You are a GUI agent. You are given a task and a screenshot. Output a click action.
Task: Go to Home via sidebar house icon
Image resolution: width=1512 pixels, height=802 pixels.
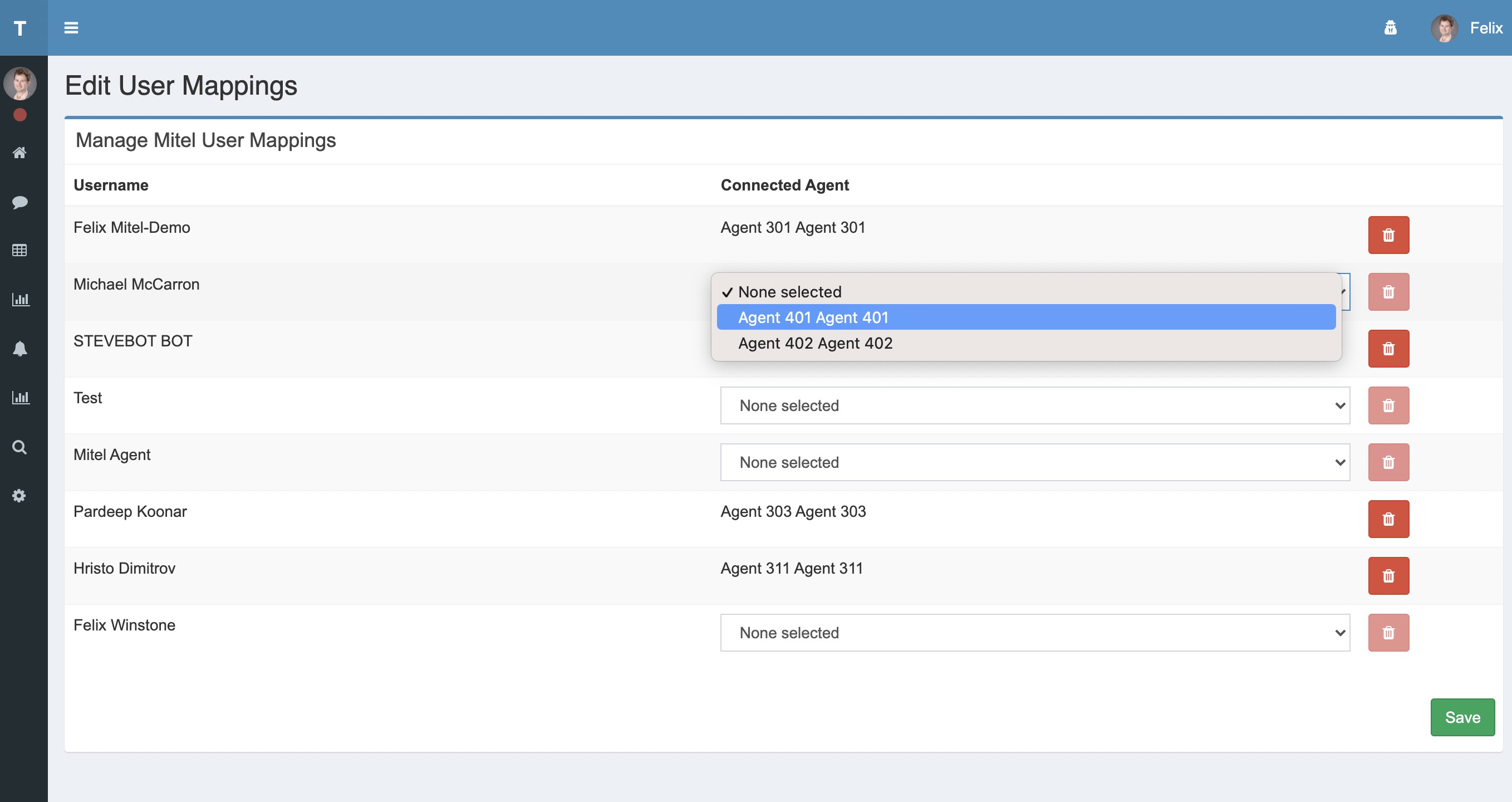(x=19, y=153)
